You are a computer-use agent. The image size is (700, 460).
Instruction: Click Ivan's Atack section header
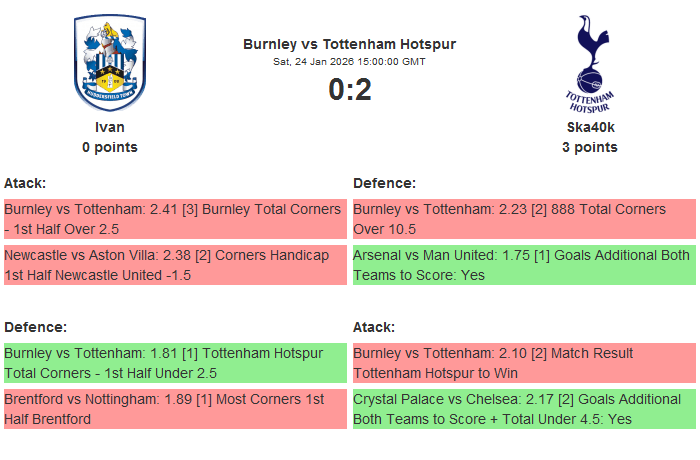point(25,183)
